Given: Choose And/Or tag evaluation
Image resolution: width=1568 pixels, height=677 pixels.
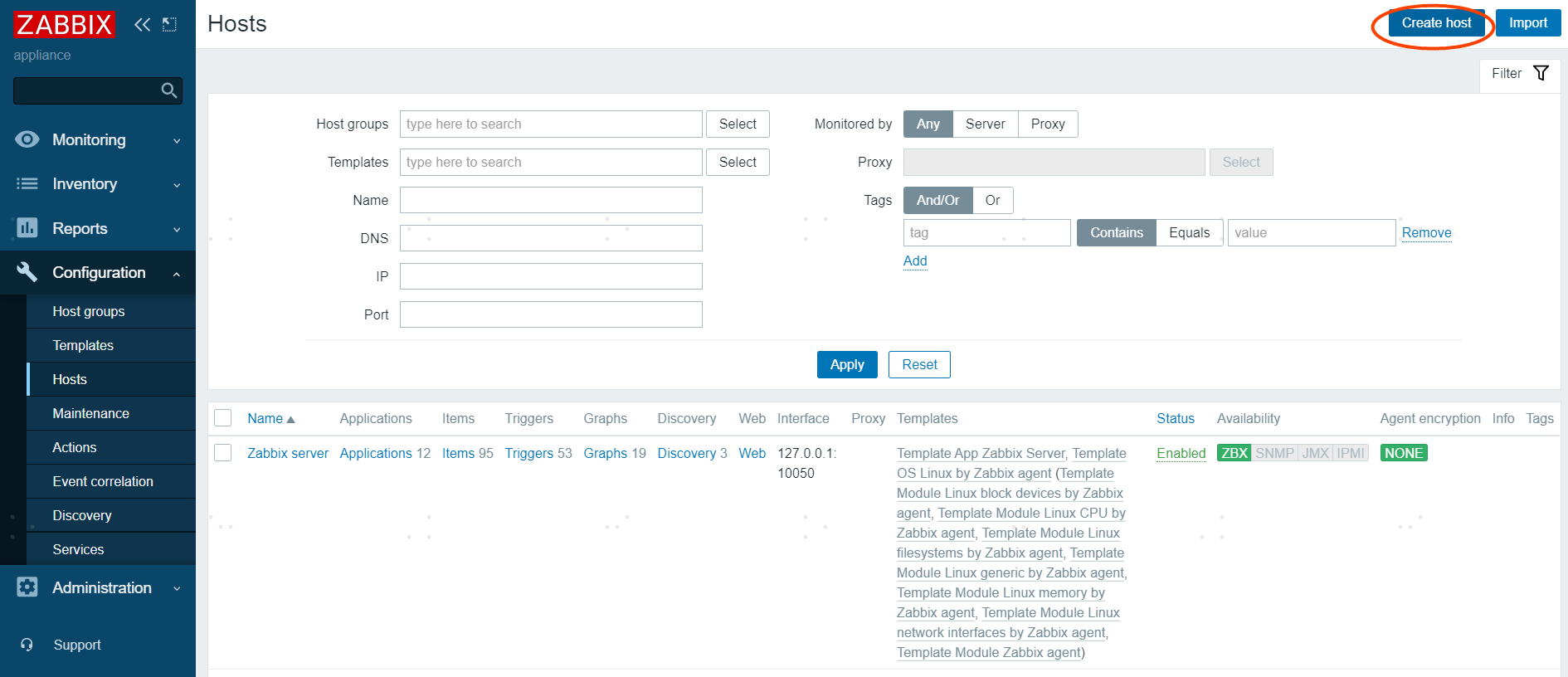Looking at the screenshot, I should [938, 200].
